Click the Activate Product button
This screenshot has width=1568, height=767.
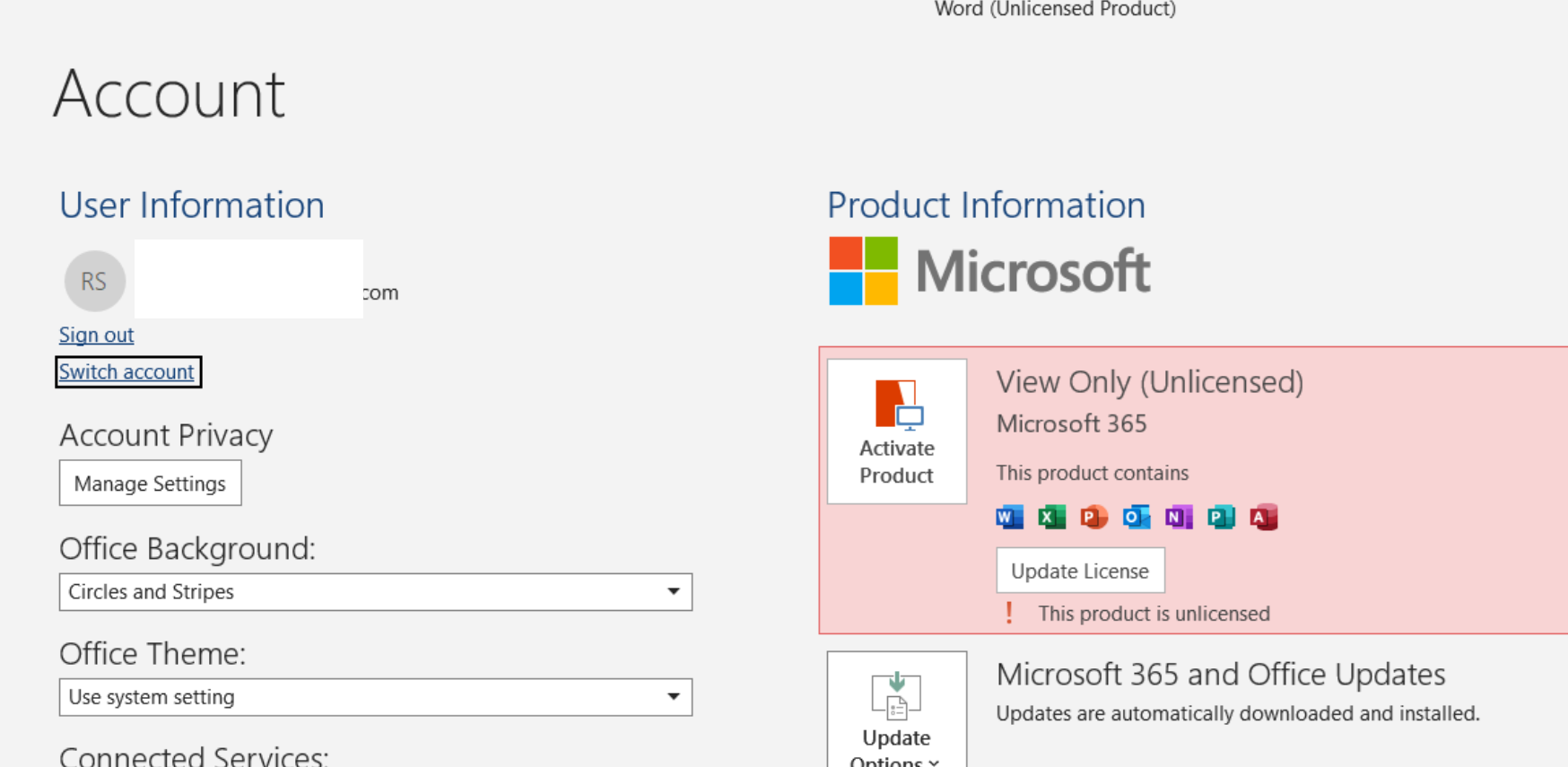896,431
